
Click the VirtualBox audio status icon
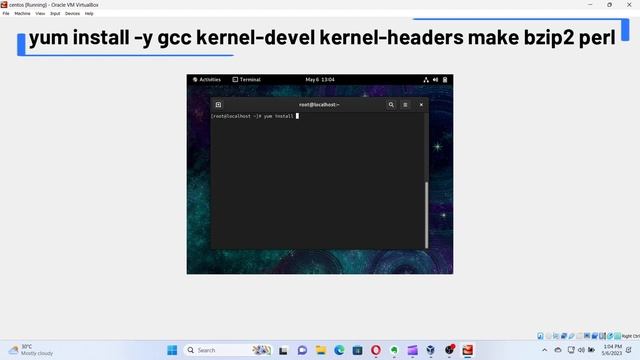[x=556, y=336]
